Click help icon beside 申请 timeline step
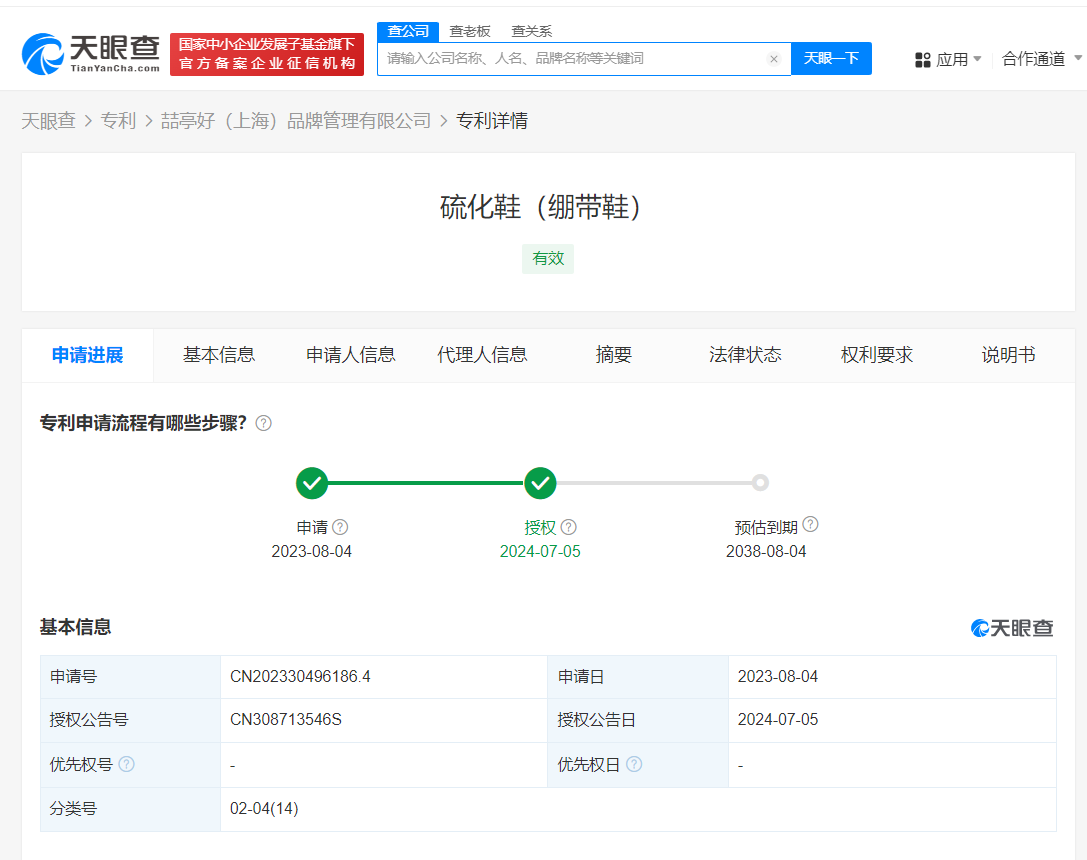The image size is (1087, 860). pos(338,526)
